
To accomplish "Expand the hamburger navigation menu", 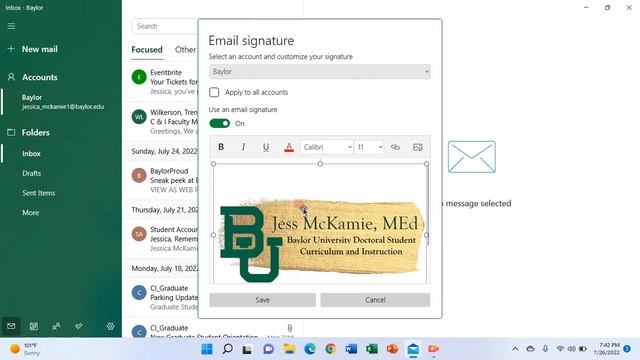I will coord(11,26).
